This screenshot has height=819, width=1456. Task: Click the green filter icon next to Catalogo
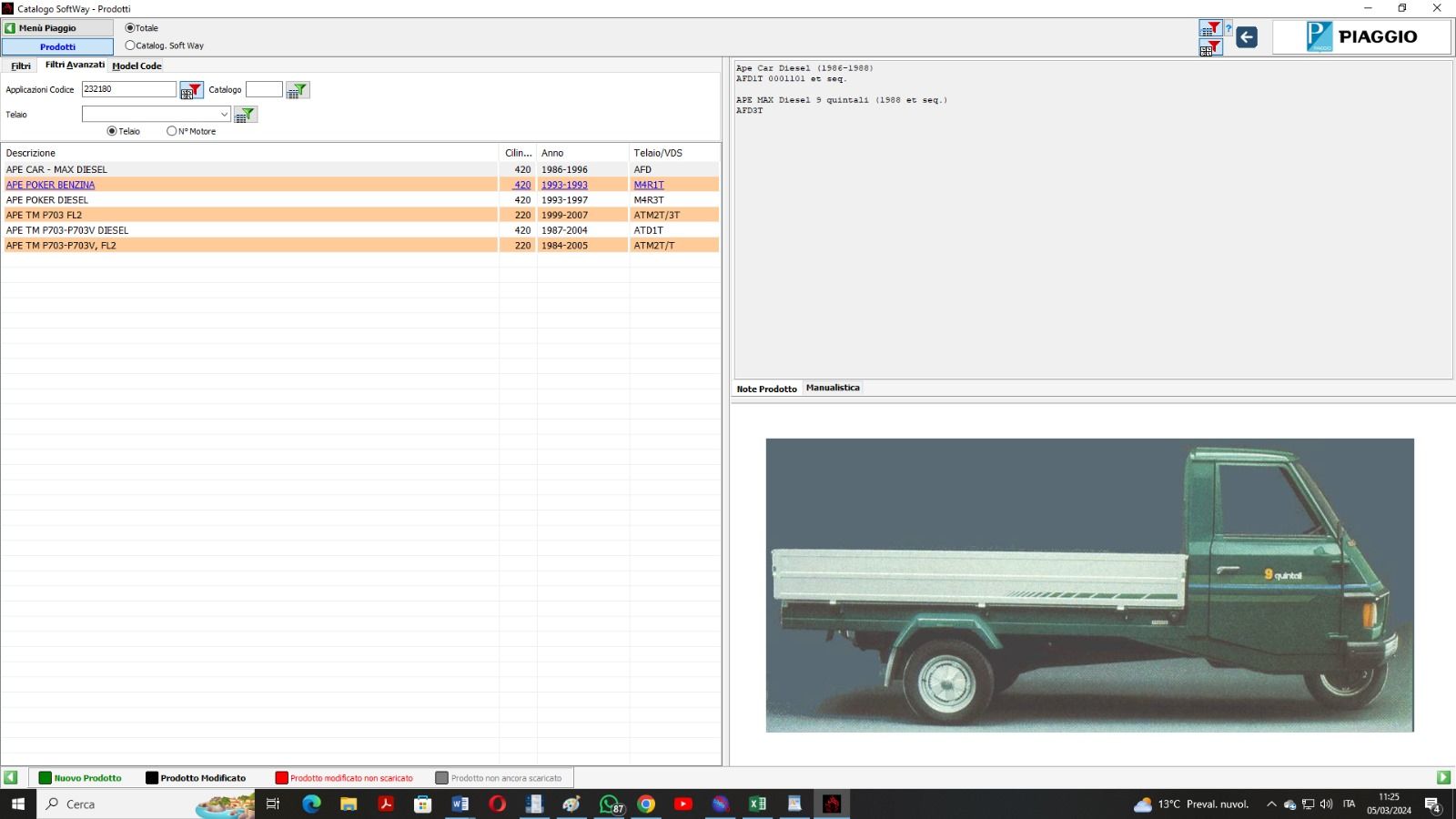tap(298, 90)
